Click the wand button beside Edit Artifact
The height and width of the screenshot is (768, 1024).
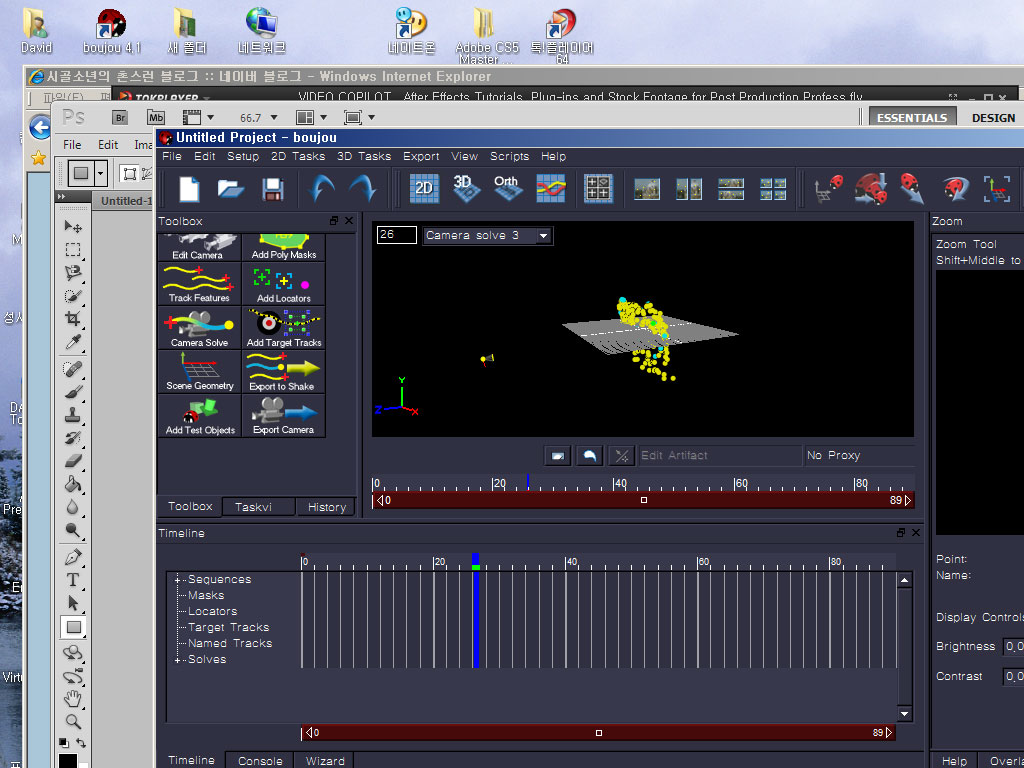621,456
